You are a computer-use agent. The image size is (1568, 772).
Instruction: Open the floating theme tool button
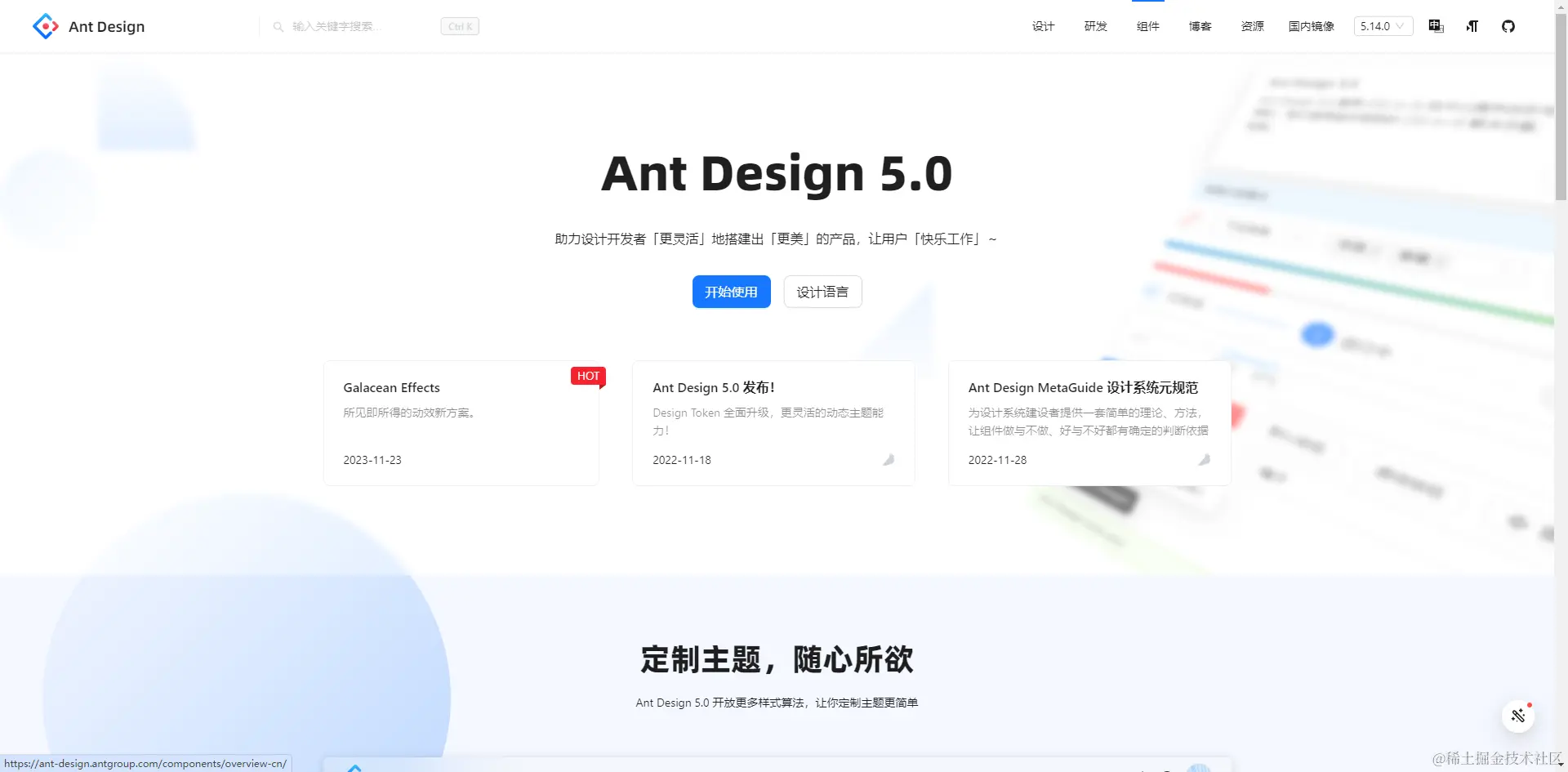click(1518, 716)
